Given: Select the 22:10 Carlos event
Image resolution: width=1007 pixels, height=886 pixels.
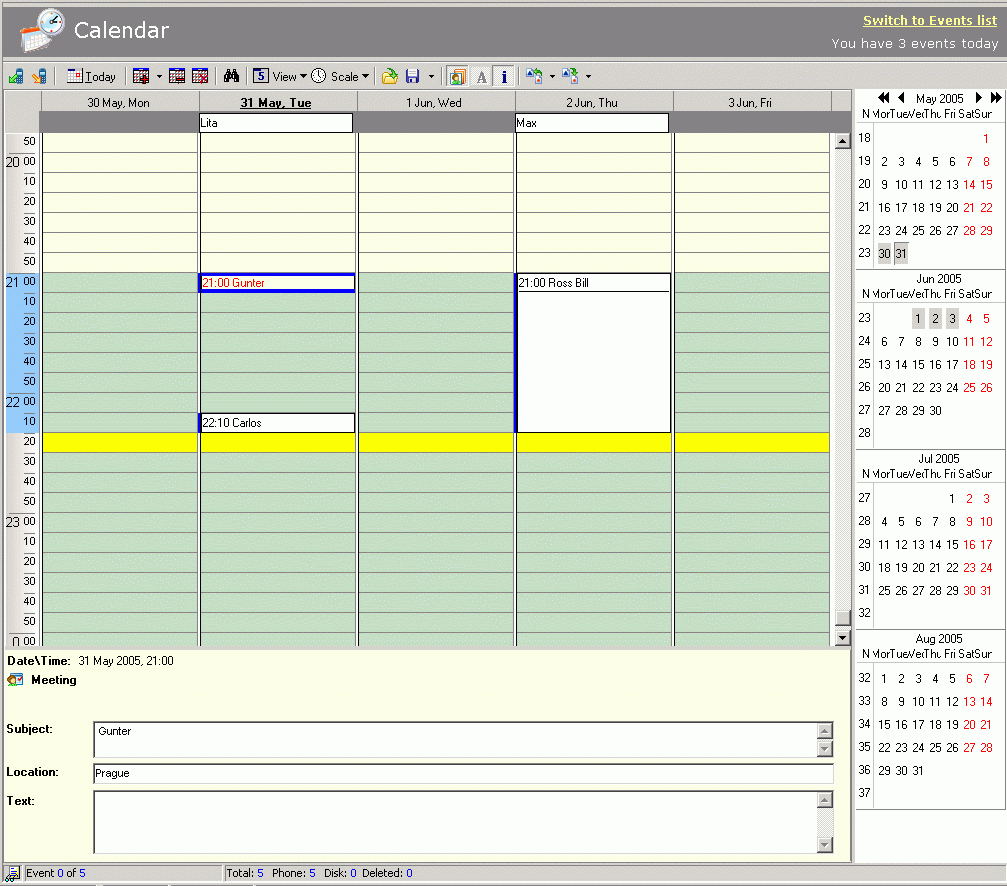Looking at the screenshot, I should pos(277,422).
